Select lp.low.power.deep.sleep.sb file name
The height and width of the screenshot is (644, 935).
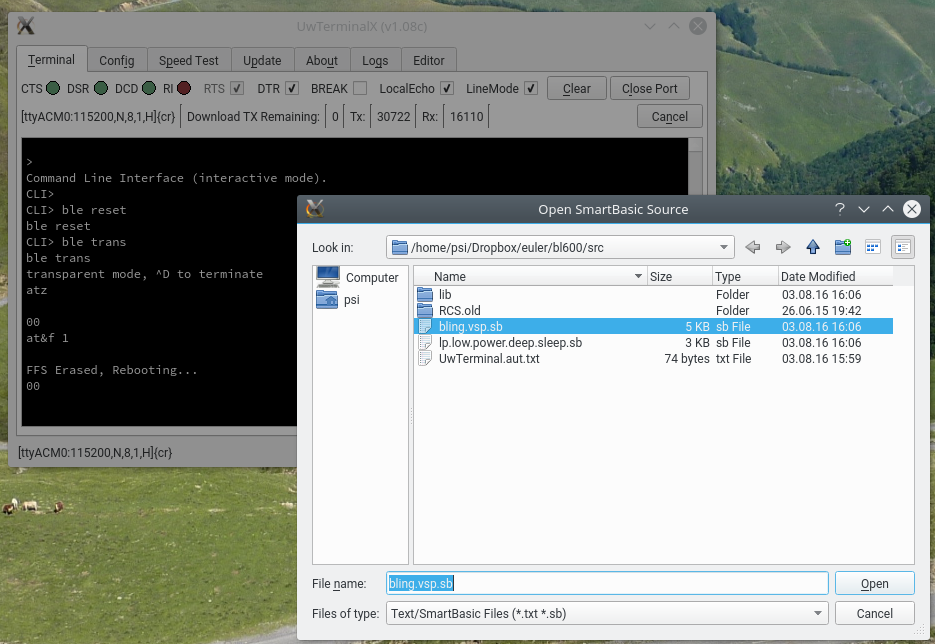click(510, 343)
